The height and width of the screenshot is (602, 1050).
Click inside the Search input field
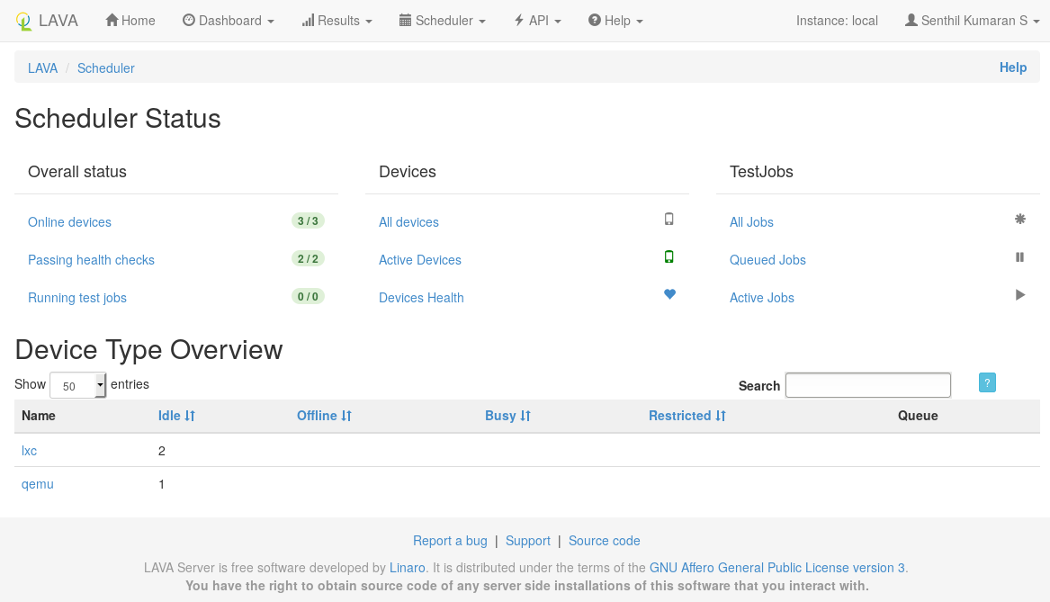point(867,384)
